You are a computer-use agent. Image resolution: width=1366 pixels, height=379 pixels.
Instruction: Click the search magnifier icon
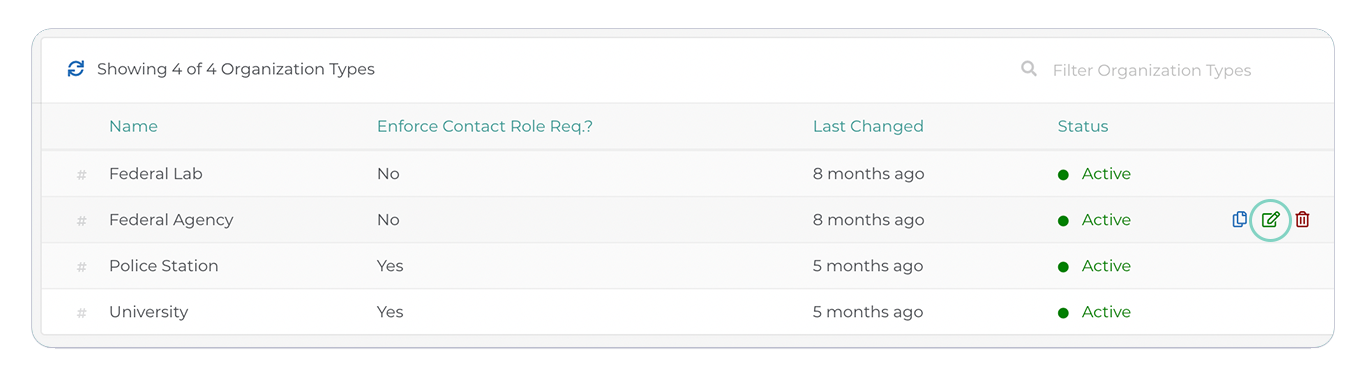1029,69
